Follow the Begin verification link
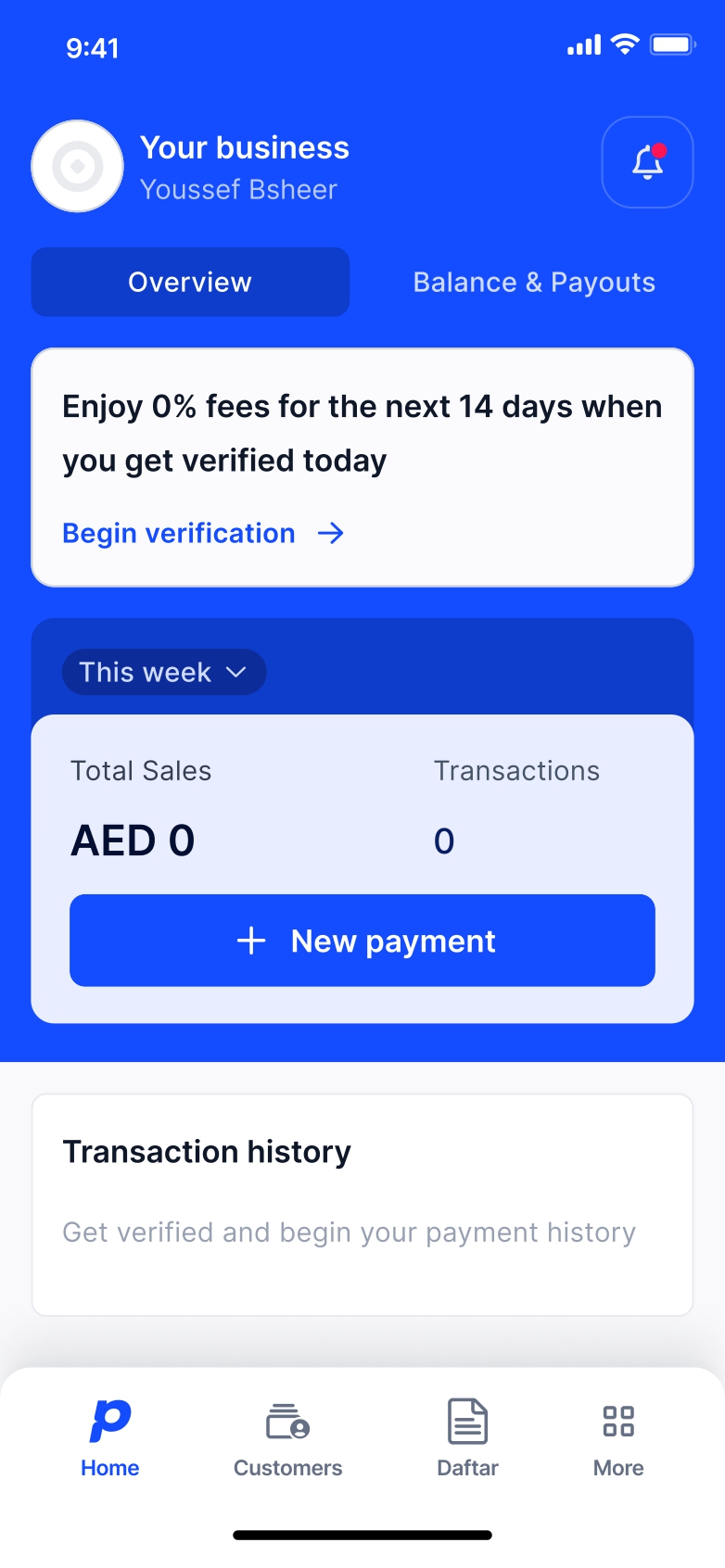725x1568 pixels. coord(179,534)
